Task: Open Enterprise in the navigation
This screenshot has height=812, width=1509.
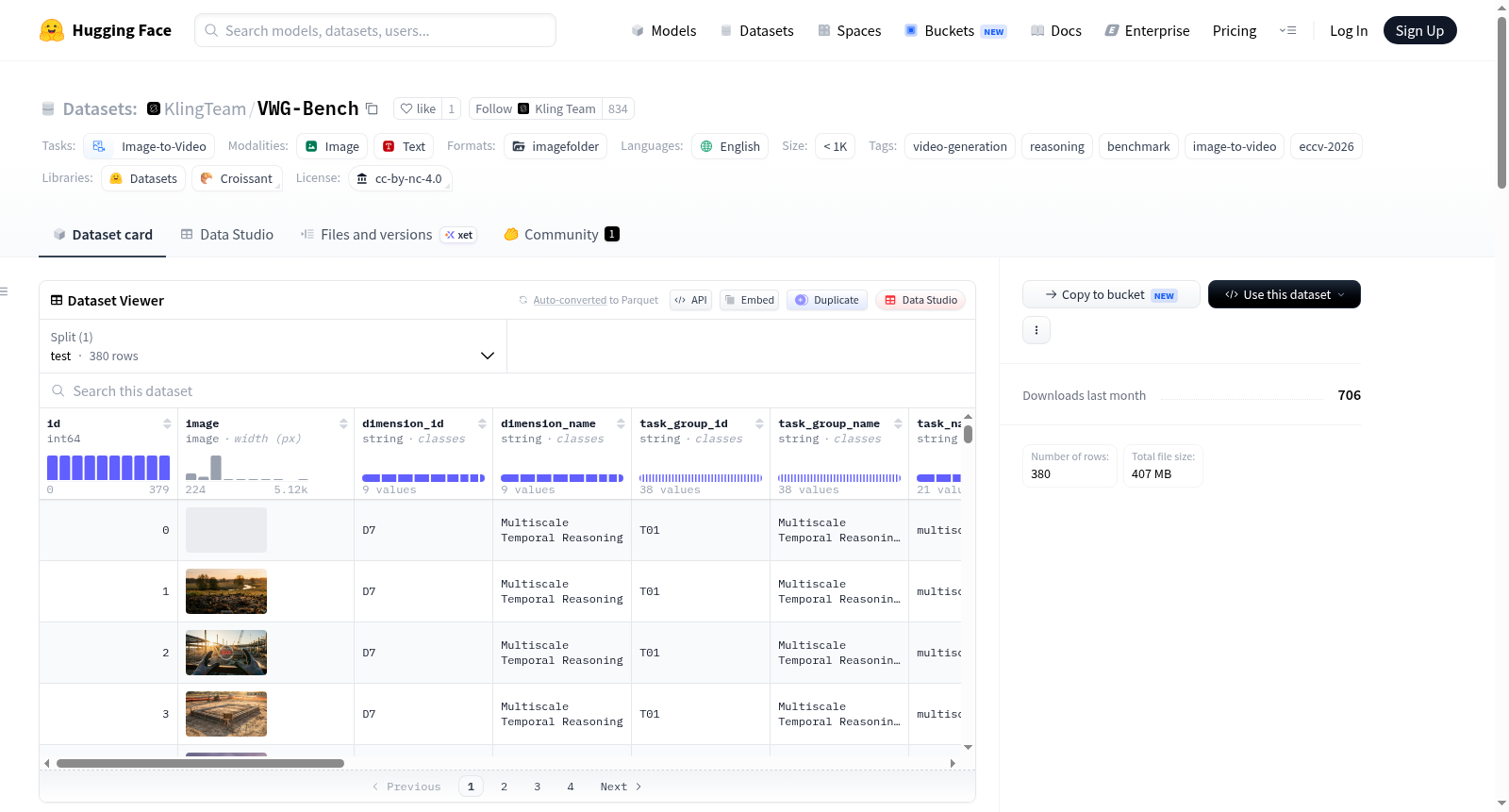Action: (x=1147, y=30)
